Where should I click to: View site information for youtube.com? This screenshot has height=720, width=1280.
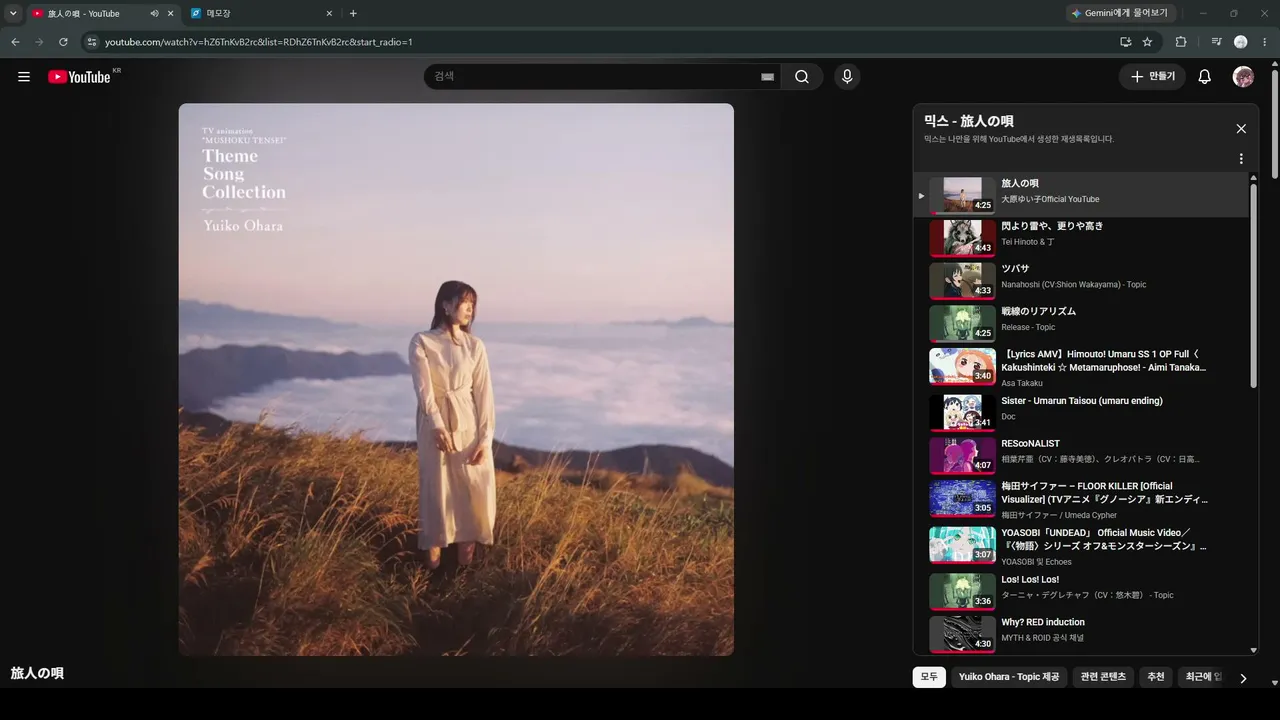[x=91, y=42]
